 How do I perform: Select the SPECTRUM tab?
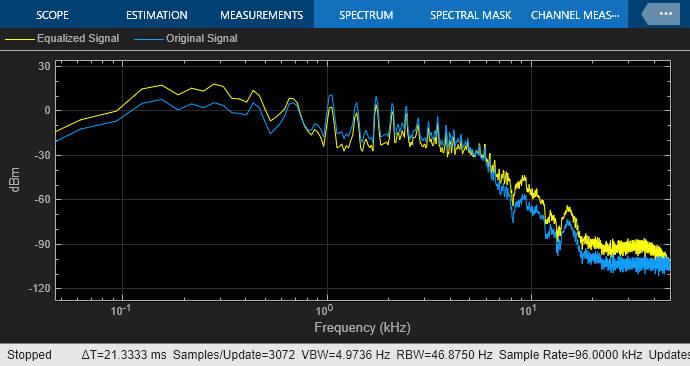coord(366,15)
